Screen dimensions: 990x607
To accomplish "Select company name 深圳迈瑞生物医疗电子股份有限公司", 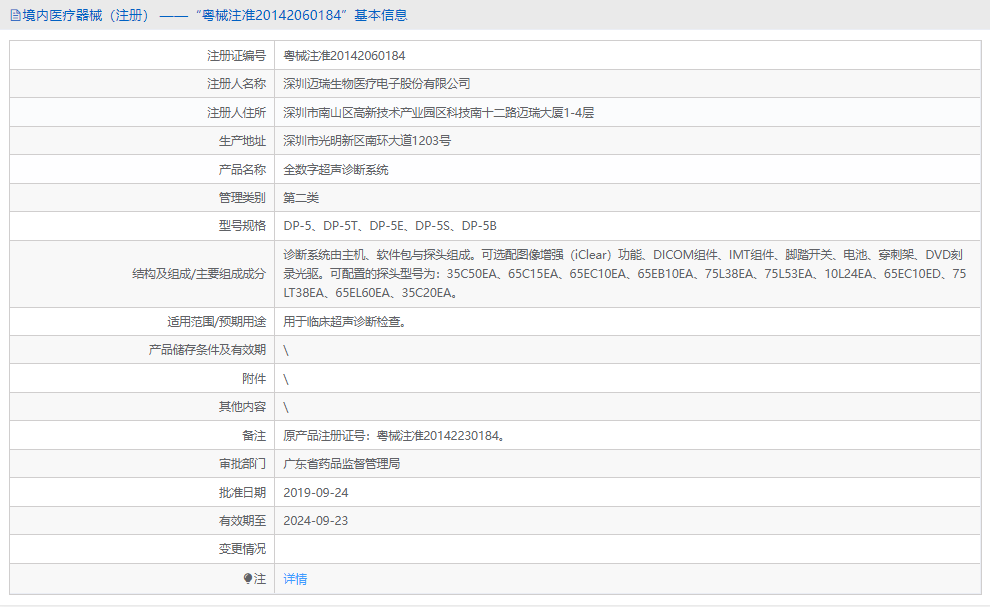I will tap(376, 84).
